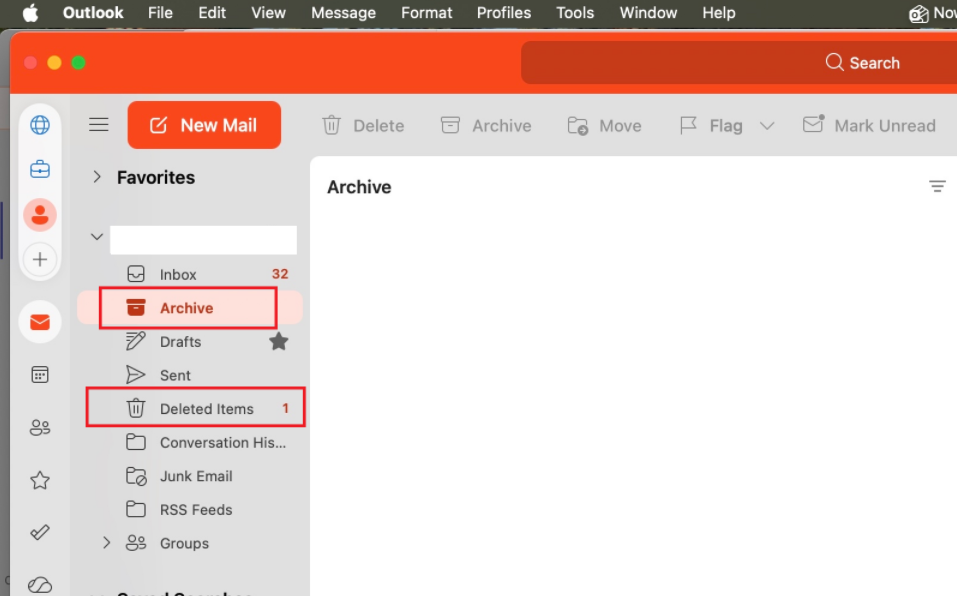Image resolution: width=957 pixels, height=596 pixels.
Task: Click the Delete toolbar button
Action: (x=363, y=125)
